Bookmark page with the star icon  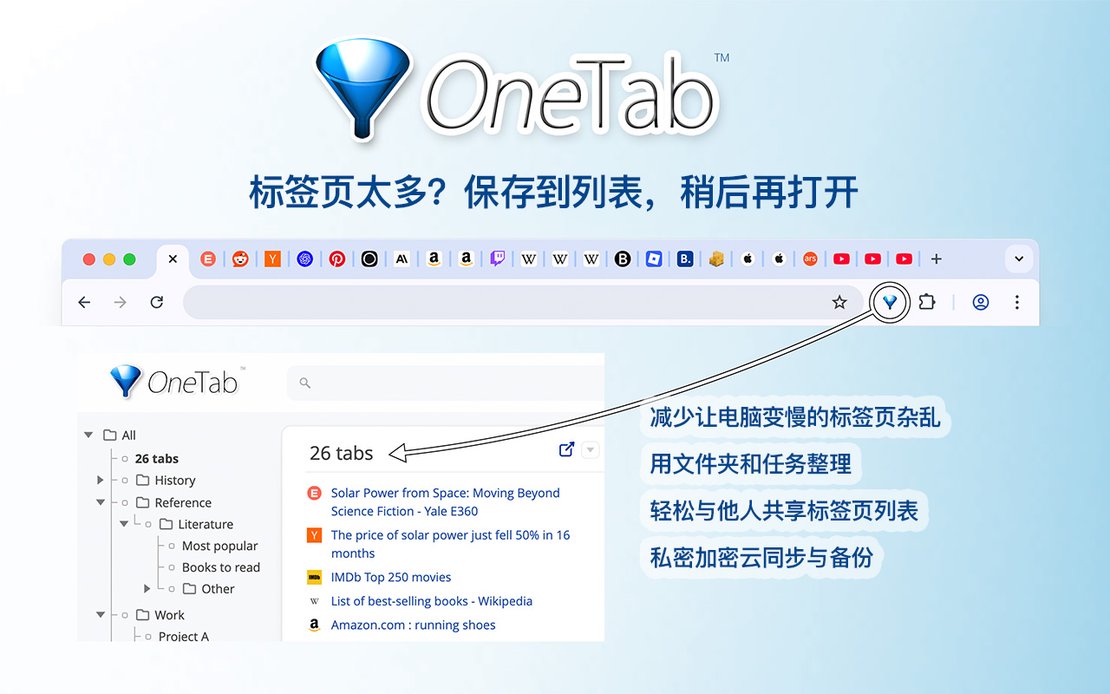tap(840, 302)
